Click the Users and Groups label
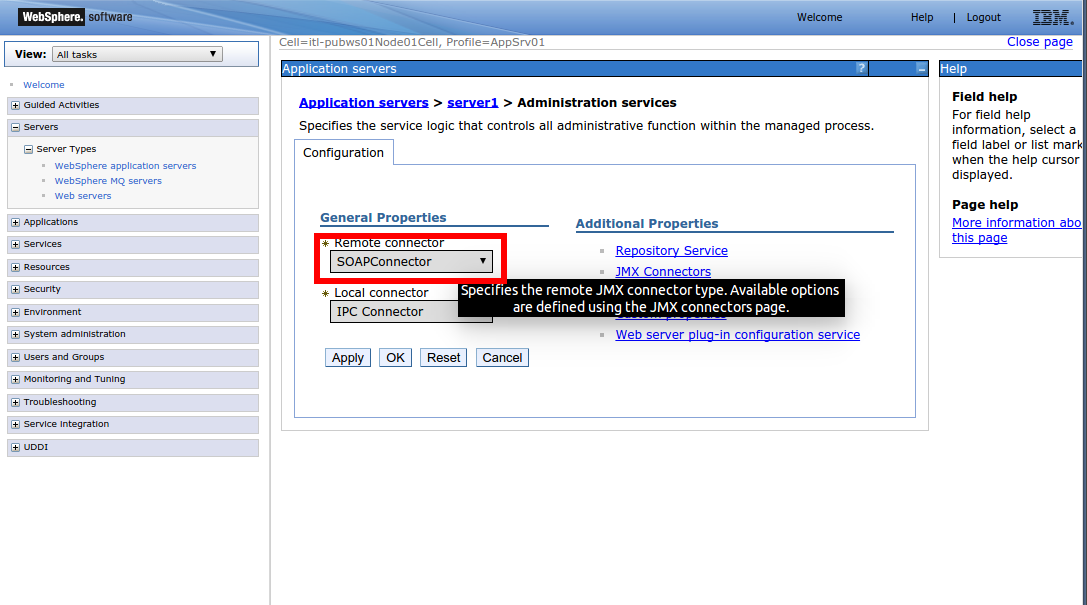The image size is (1087, 605). point(64,357)
